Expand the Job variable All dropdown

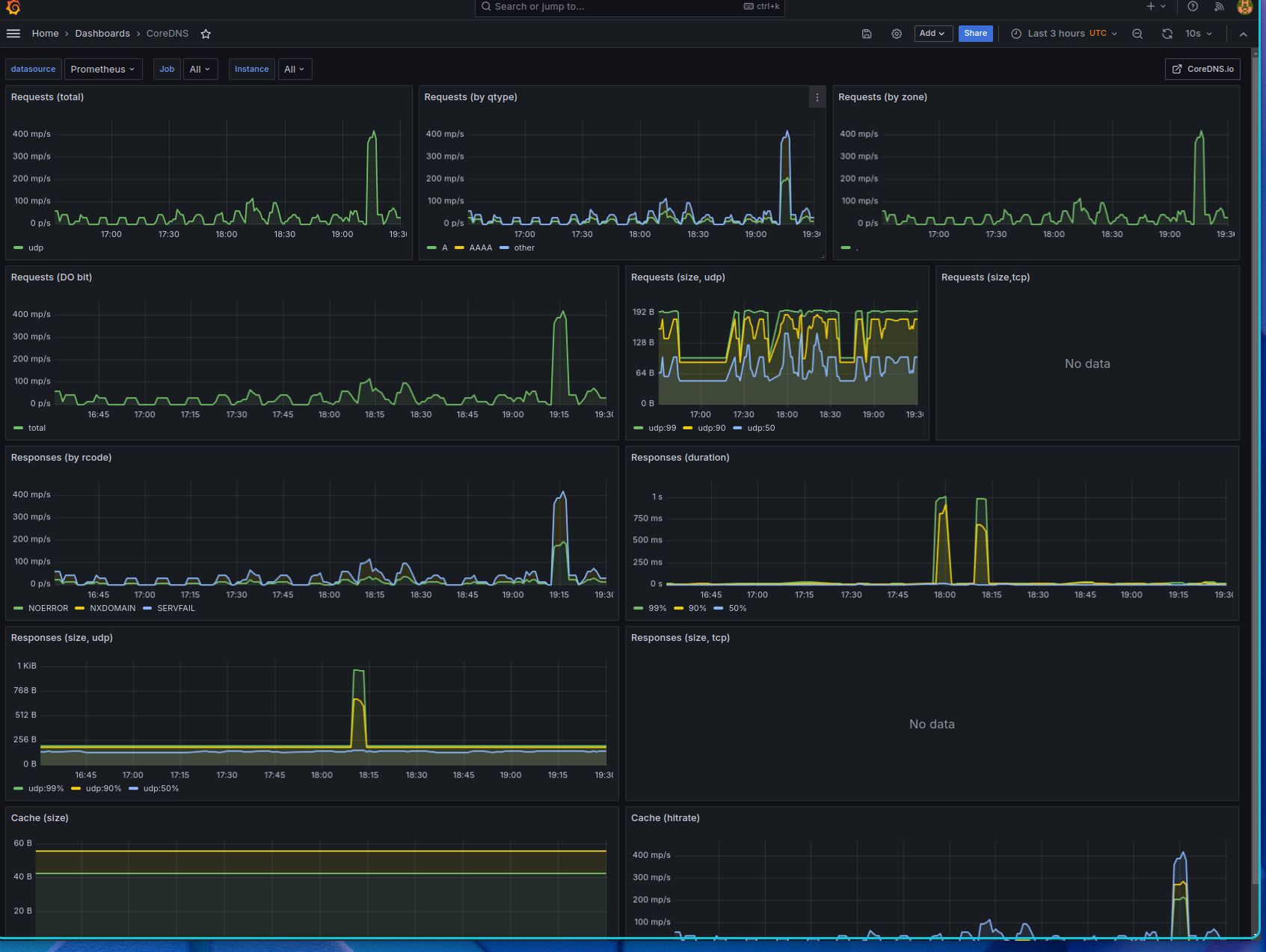pos(200,69)
